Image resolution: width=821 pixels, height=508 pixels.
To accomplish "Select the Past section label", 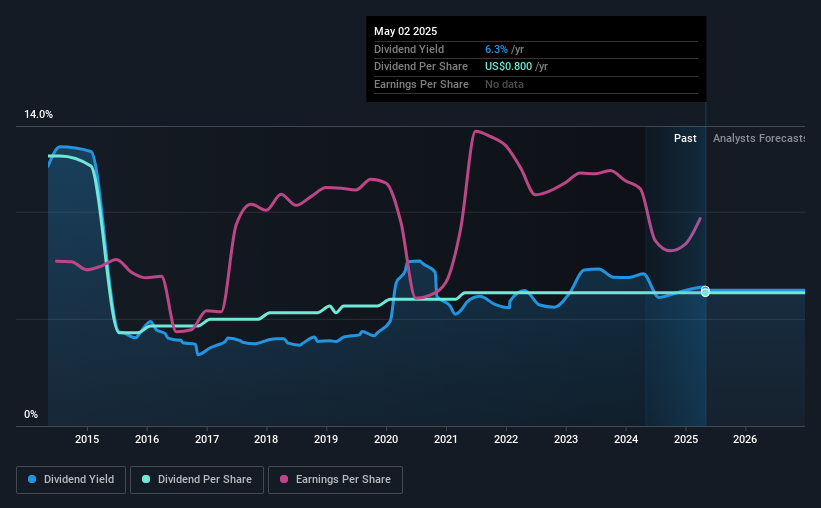I will (685, 138).
